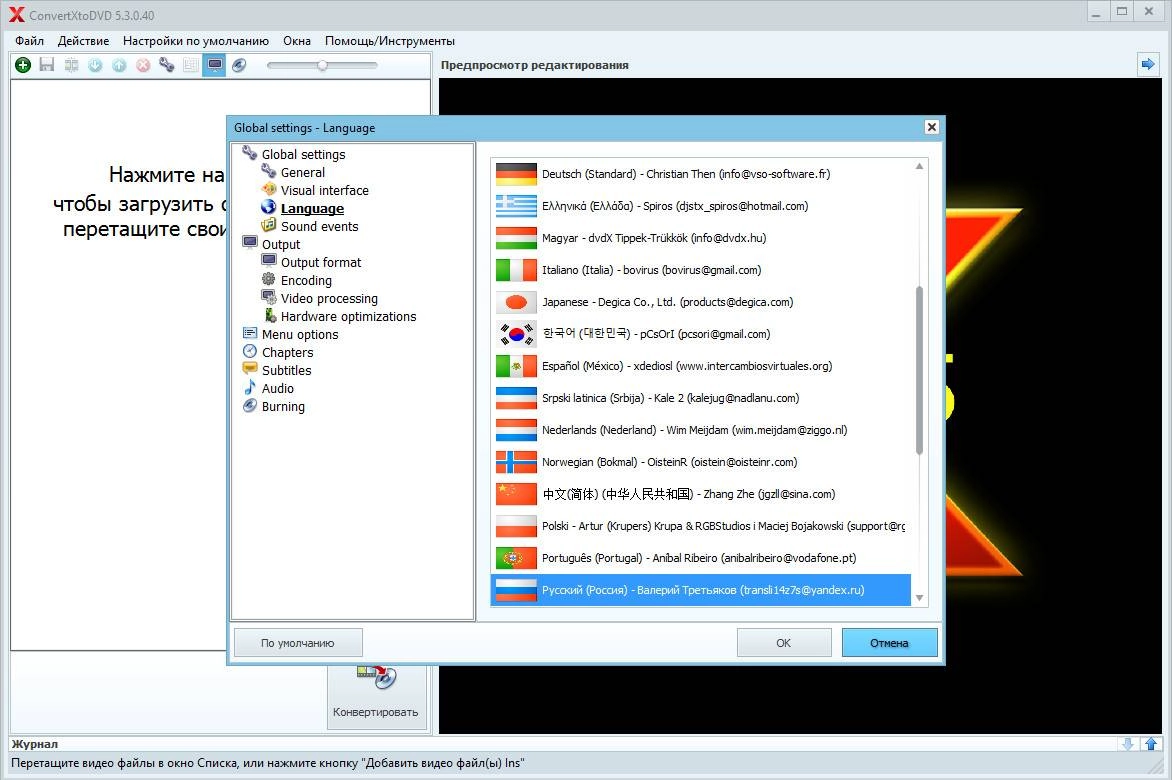The image size is (1172, 780).
Task: Click the Конвертировать button label
Action: 375,712
